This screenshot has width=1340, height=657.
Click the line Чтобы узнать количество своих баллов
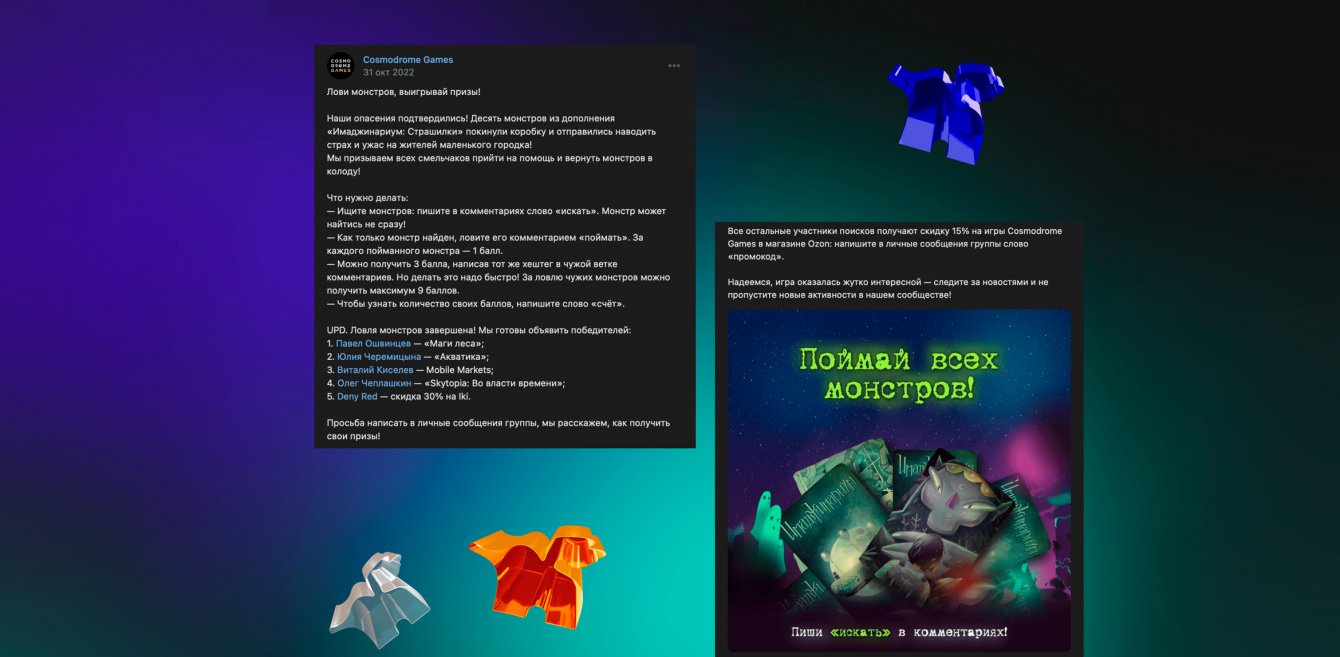(476, 304)
